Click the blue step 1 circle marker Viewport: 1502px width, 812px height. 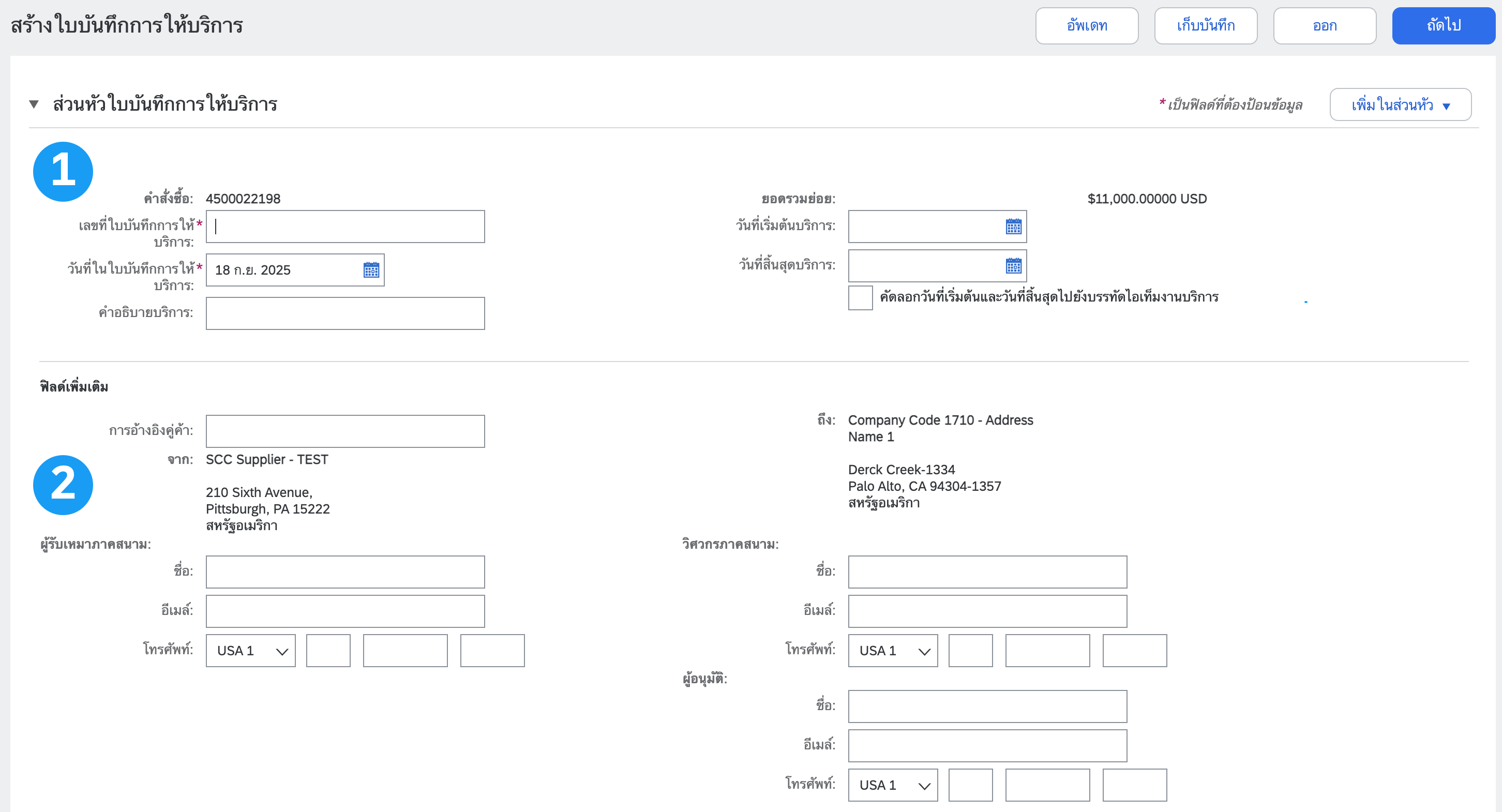tap(63, 171)
